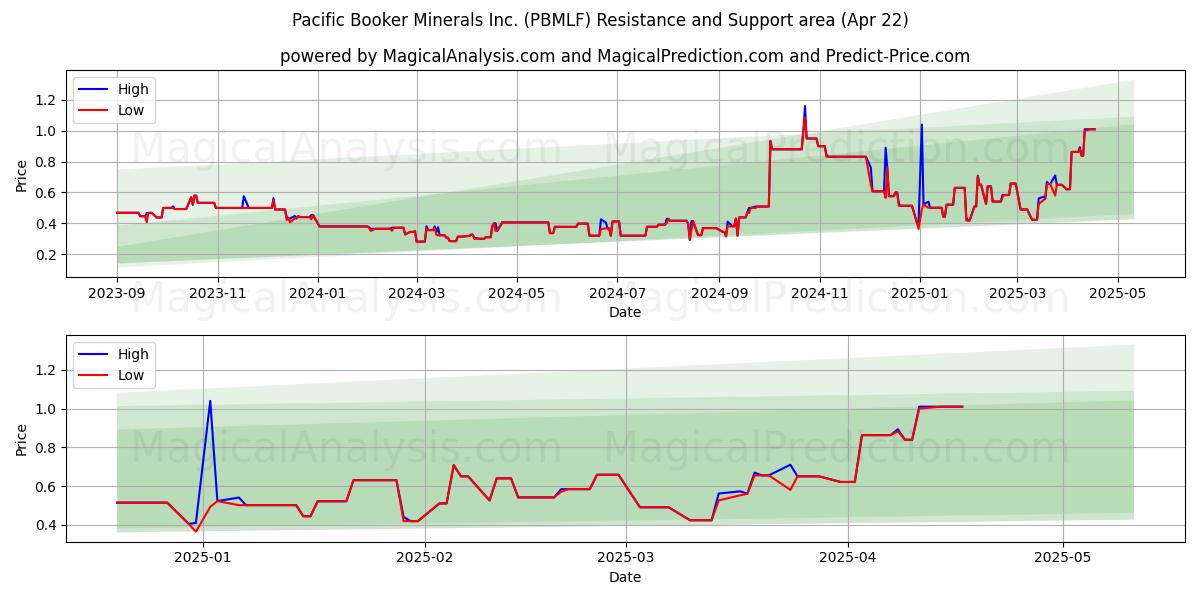The image size is (1200, 600).
Task: Click the 'Date' axis title under bottom chart
Action: [x=625, y=577]
